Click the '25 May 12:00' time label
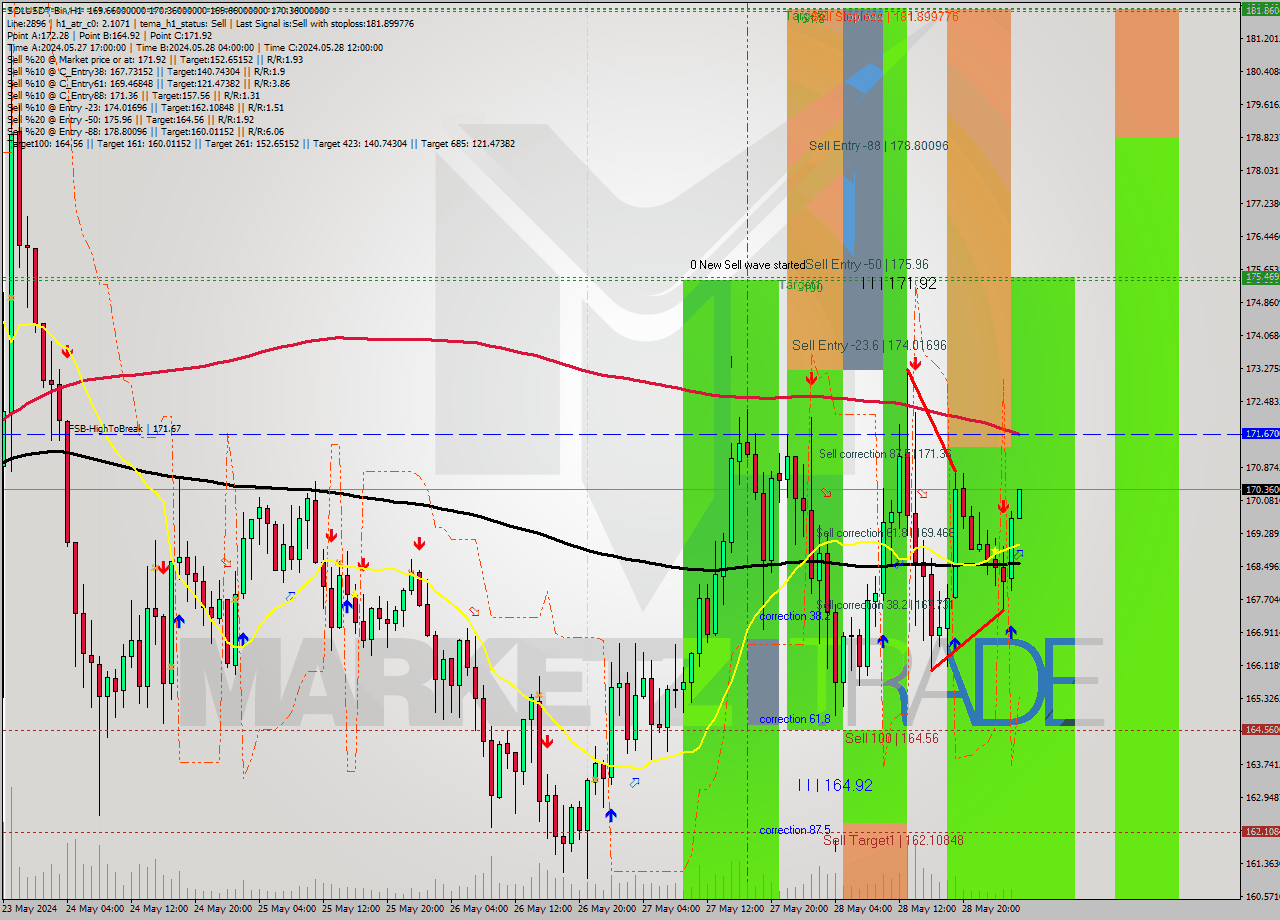1280x920 pixels. point(351,909)
